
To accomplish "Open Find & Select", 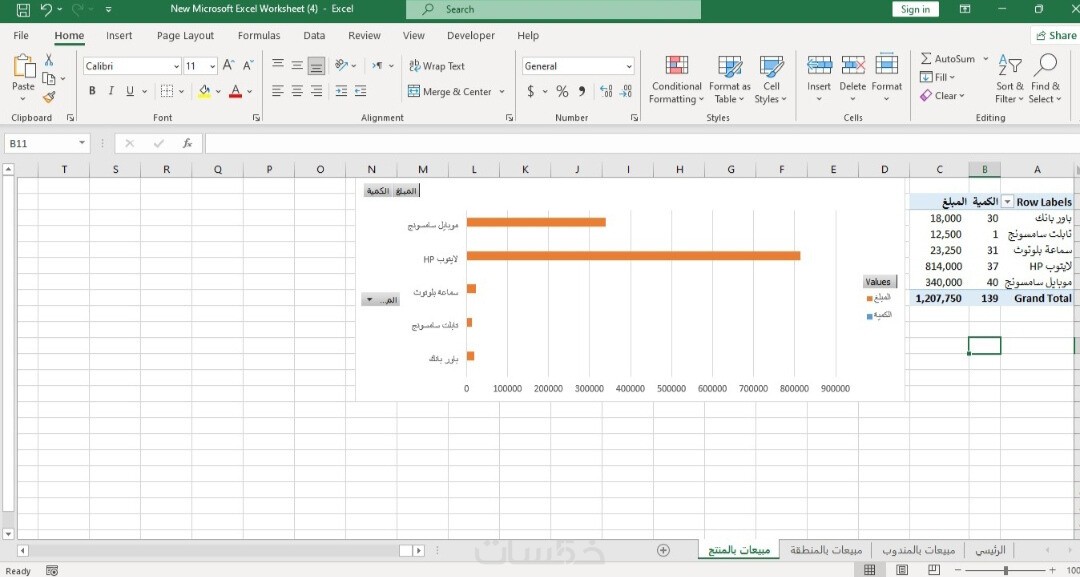I will point(1045,80).
